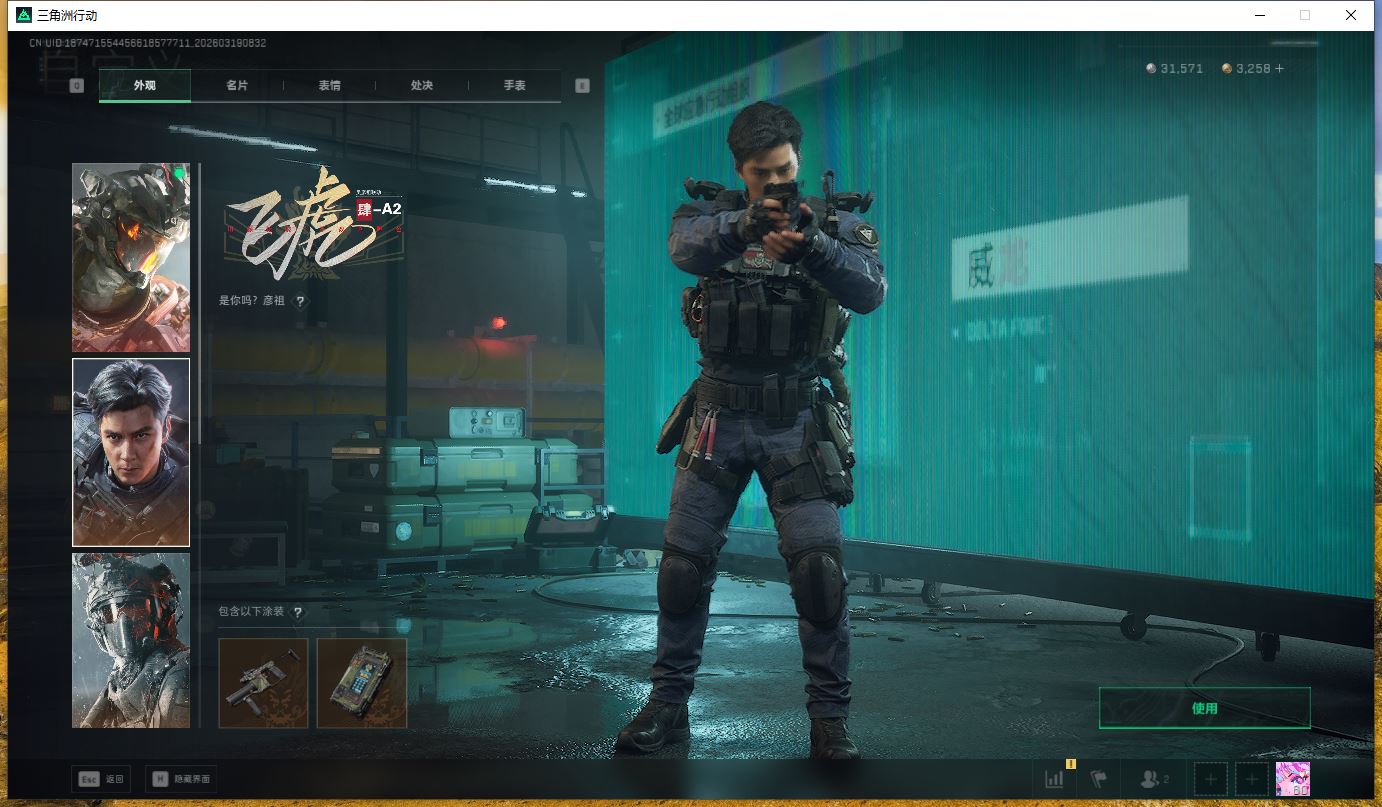Click the plus next to 3,258 currency
This screenshot has width=1382, height=807.
(x=1278, y=68)
